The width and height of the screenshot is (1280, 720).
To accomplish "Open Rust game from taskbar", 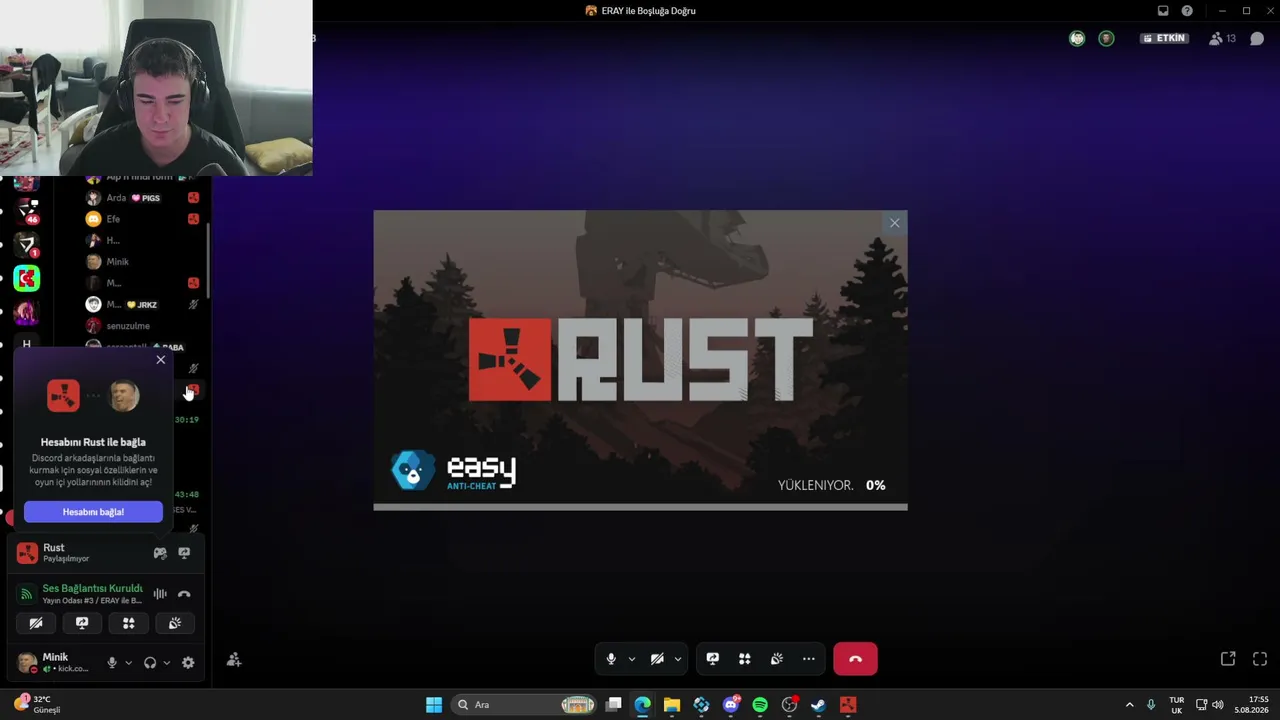I will (848, 705).
